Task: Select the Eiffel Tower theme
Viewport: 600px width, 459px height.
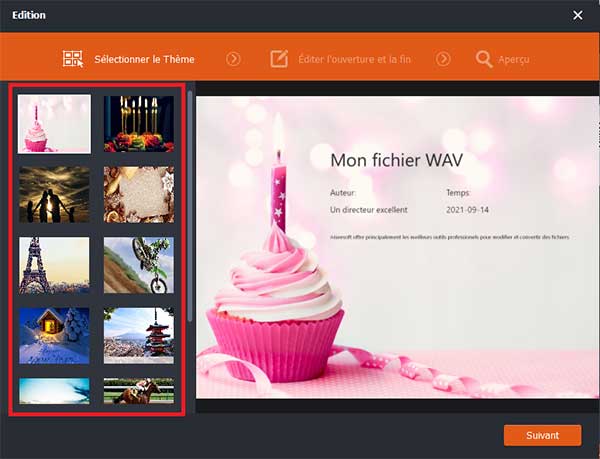Action: coord(54,264)
